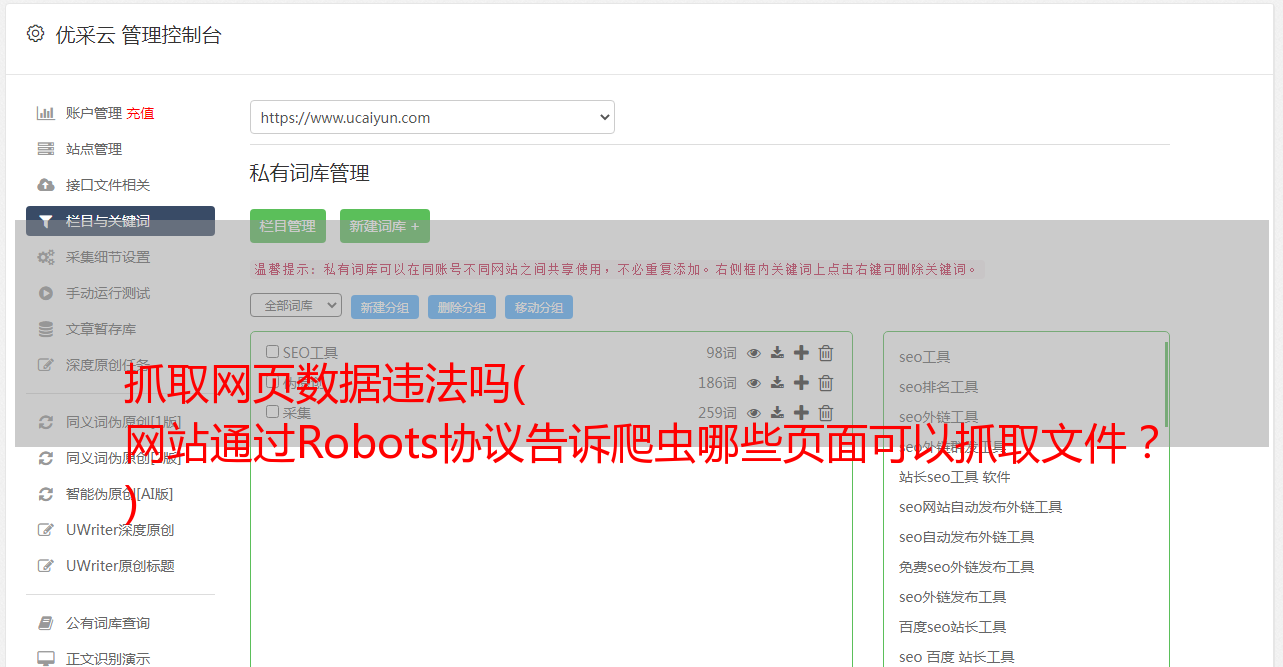The image size is (1283, 667).
Task: Click the play circle icon for 手动运行测试
Action: [x=45, y=293]
